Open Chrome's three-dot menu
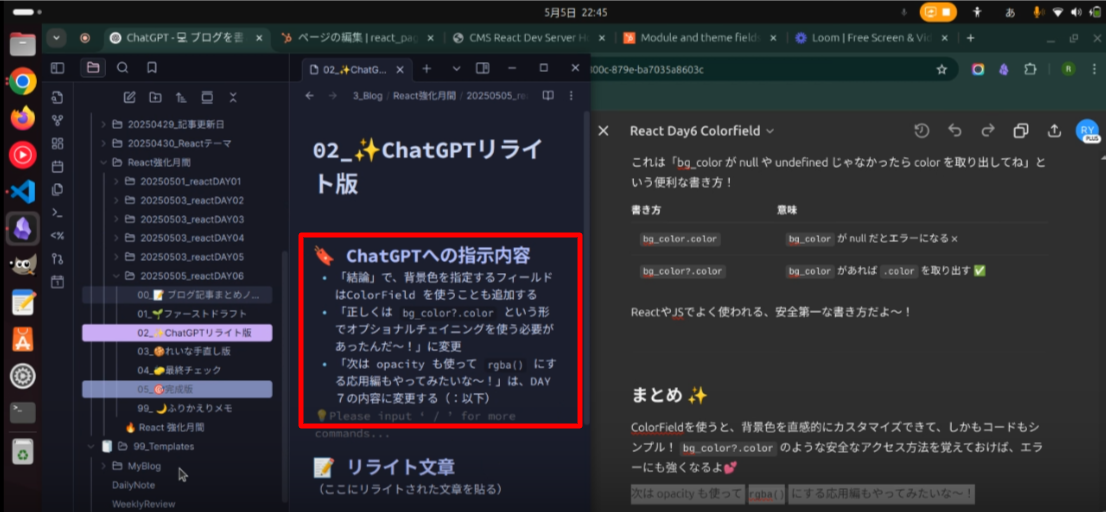Screen dimensions: 1106x512 coord(1094,69)
